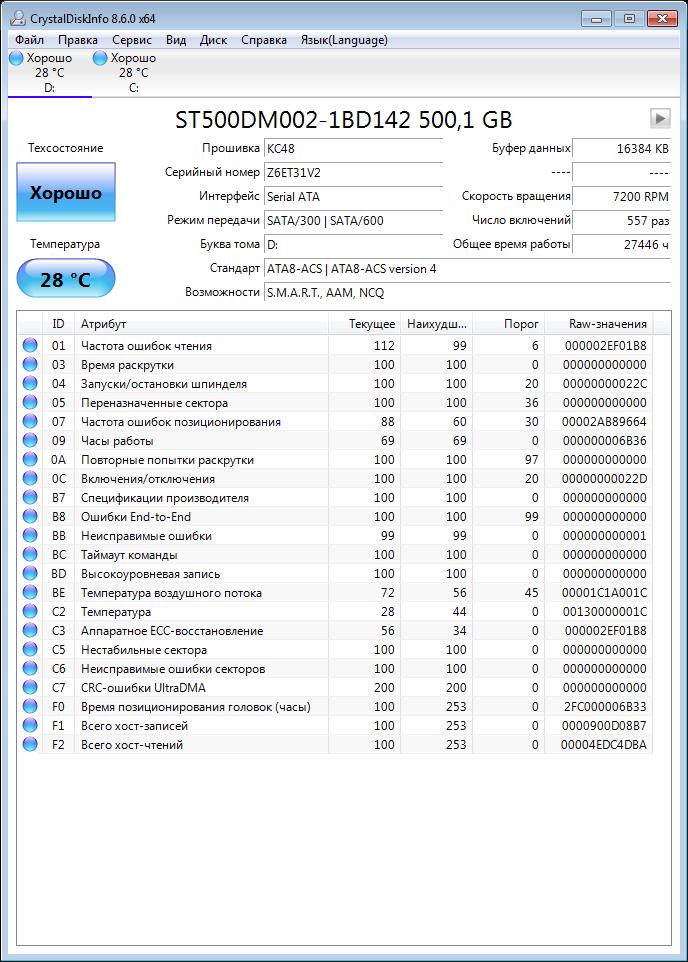Click the serial number field Z6ET31V2
The image size is (688, 962).
point(354,173)
